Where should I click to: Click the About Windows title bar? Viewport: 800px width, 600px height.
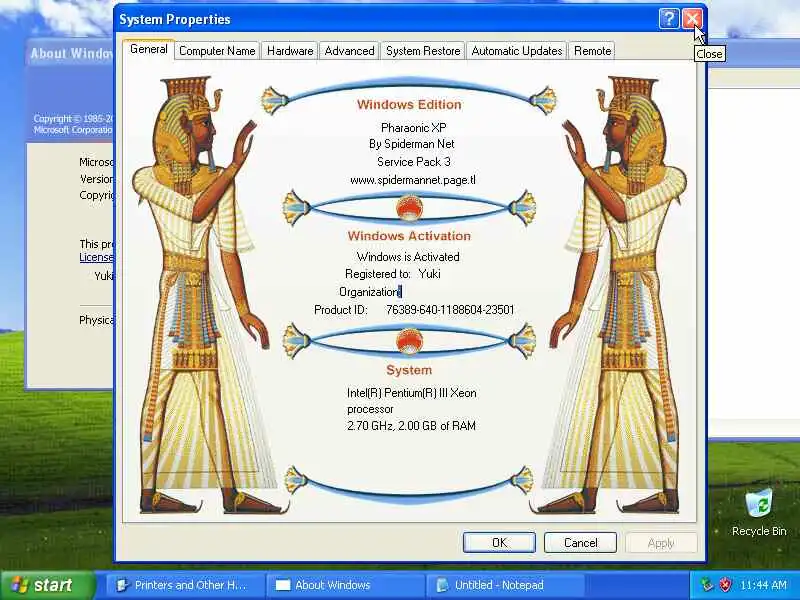point(70,53)
